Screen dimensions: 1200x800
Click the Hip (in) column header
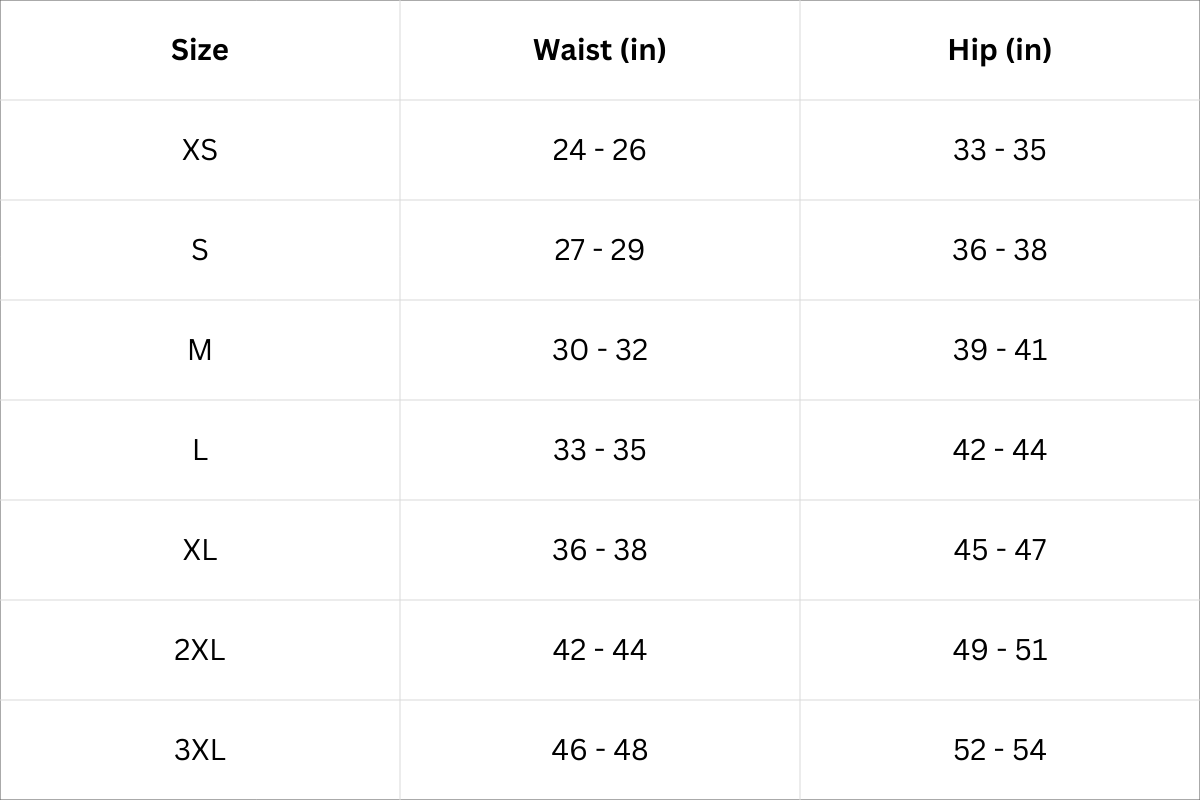[999, 50]
